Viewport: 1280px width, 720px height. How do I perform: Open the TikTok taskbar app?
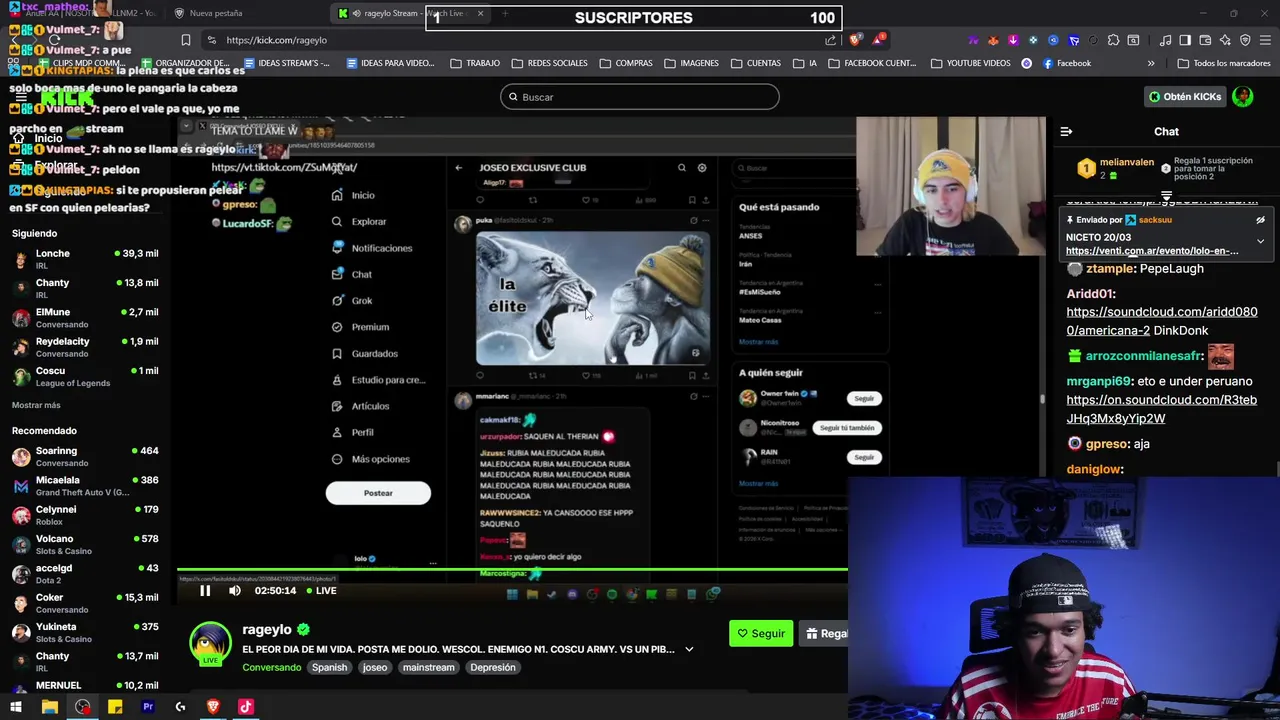(x=246, y=707)
